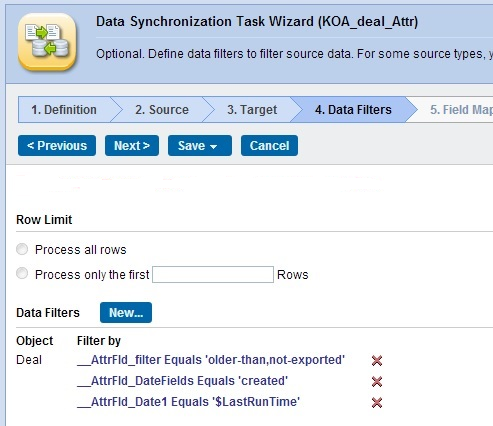Select the Data Filters step
493x426 pixels.
[353, 110]
